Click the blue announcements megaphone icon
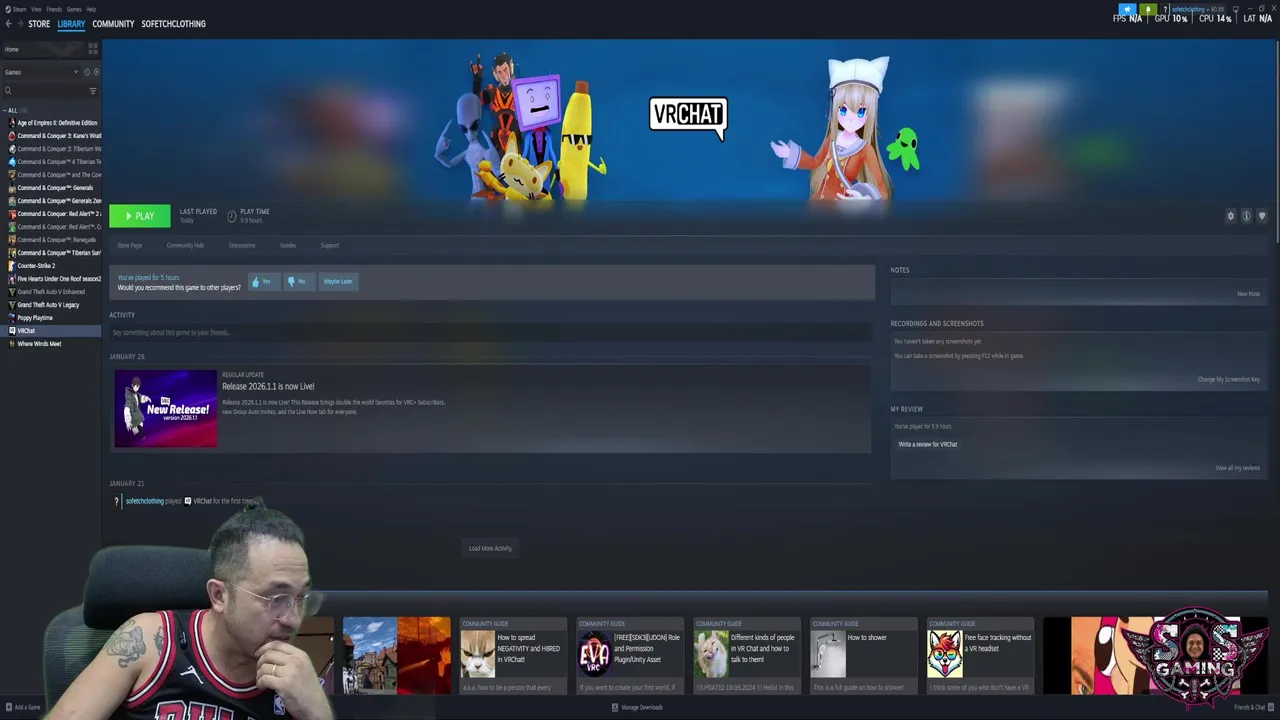Screen dimensions: 1280x720 (1127, 9)
